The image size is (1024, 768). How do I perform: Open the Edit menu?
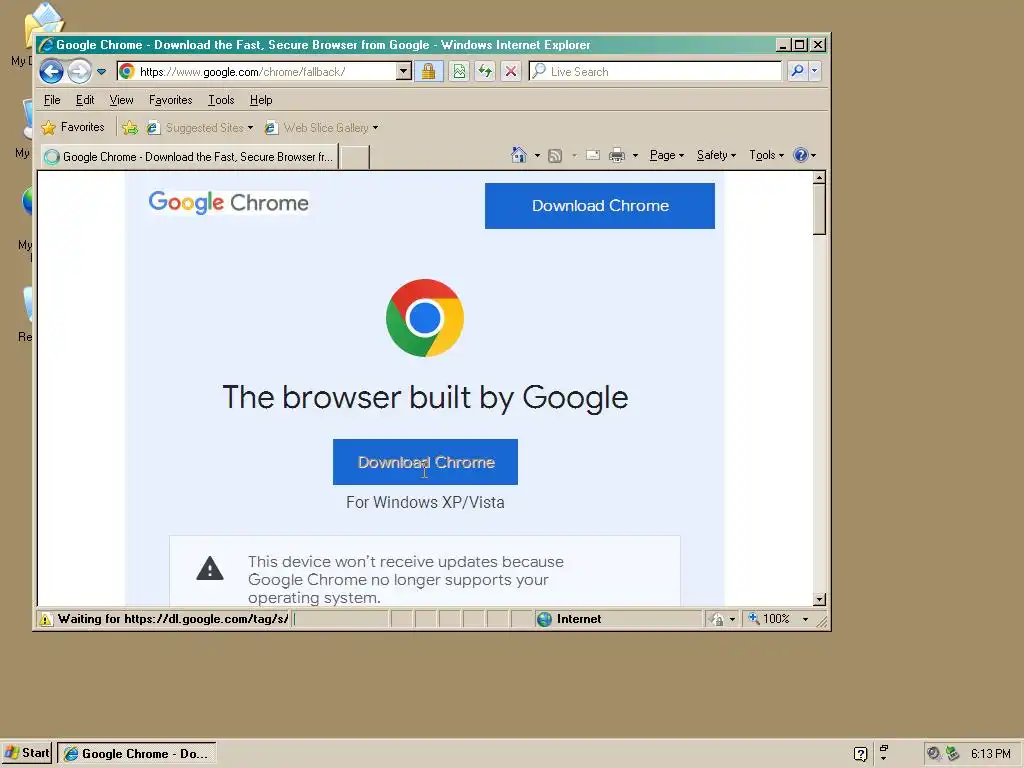[85, 100]
